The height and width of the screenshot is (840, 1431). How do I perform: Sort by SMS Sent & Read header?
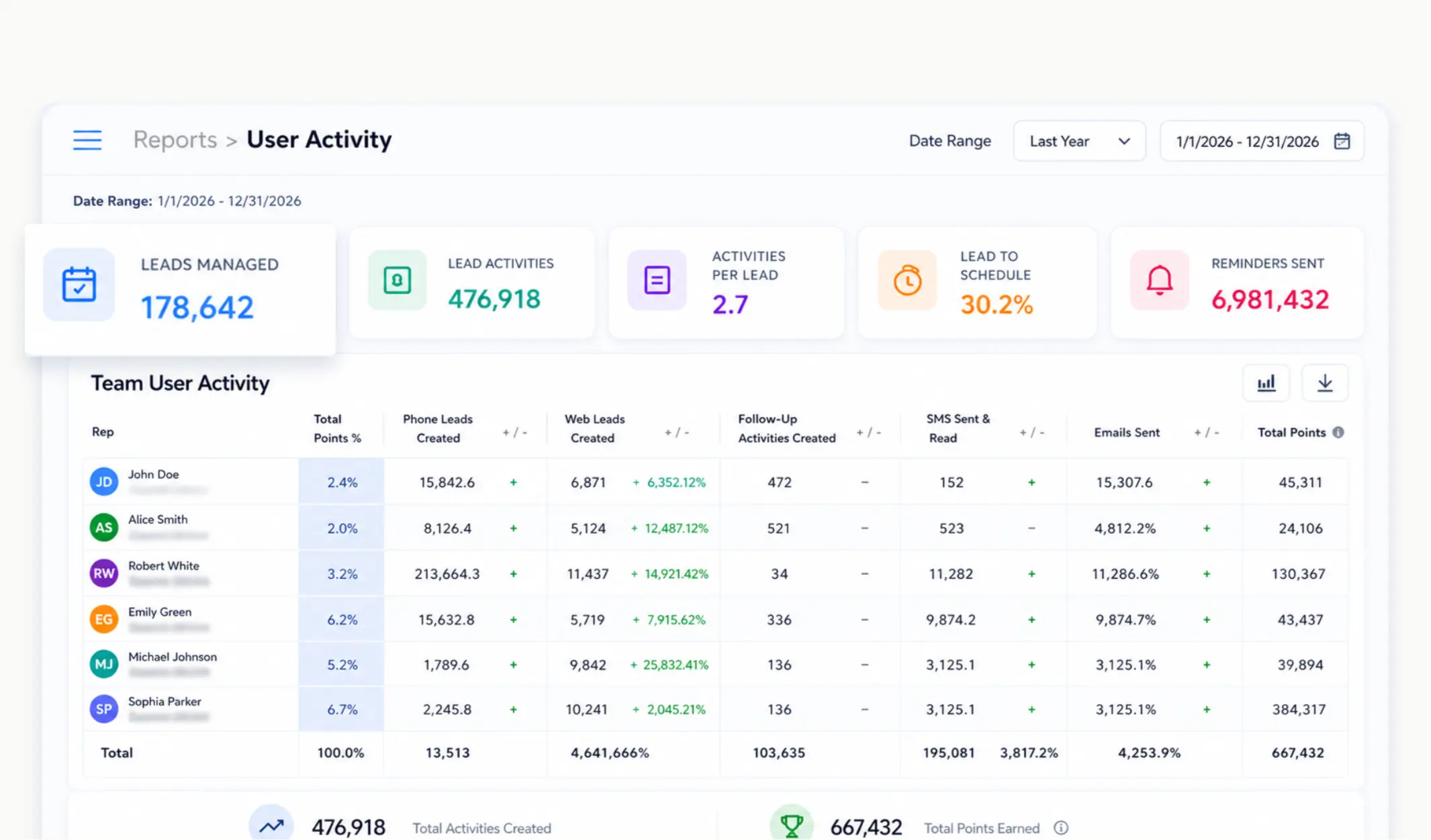tap(958, 428)
